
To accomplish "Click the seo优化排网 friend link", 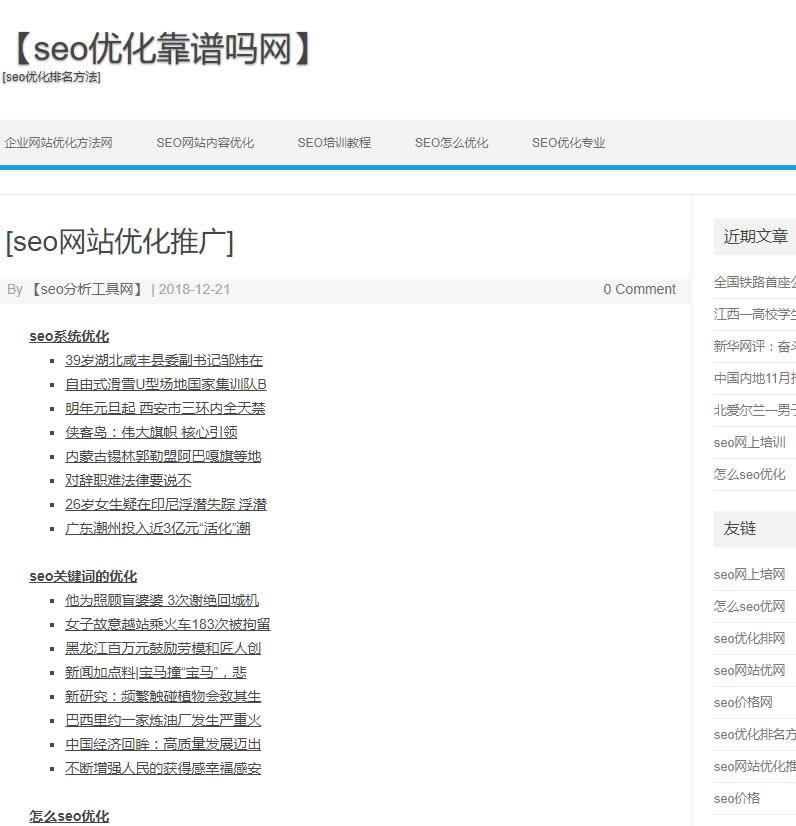I will point(750,638).
